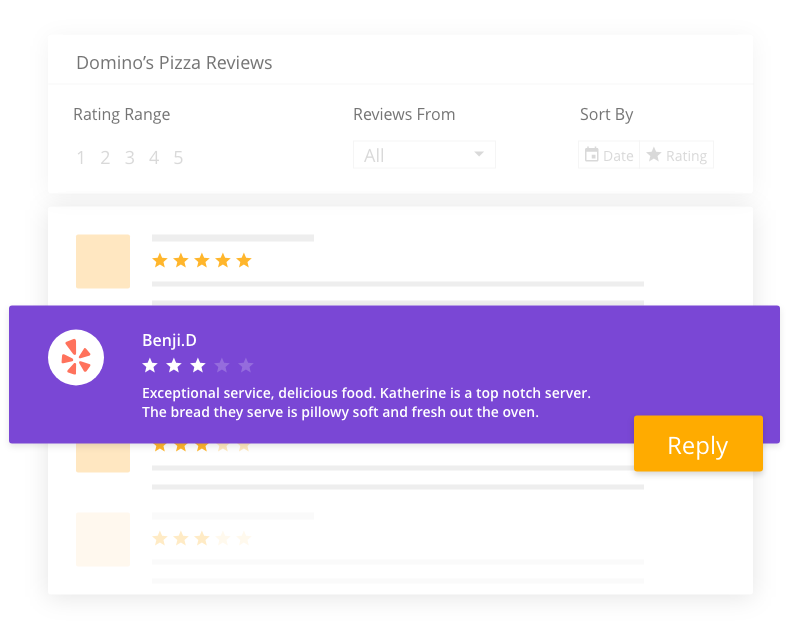Click the Benji.D reviewer name
791x635 pixels.
click(x=170, y=340)
